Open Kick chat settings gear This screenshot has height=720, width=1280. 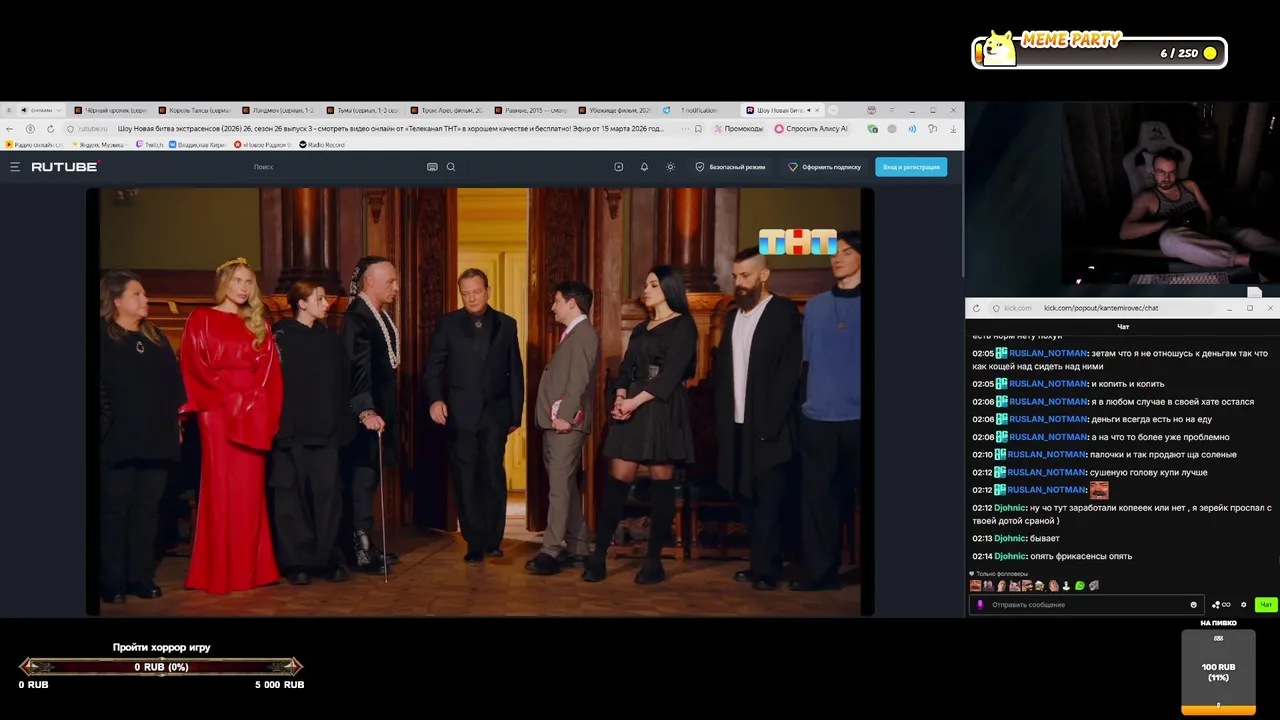(1243, 605)
